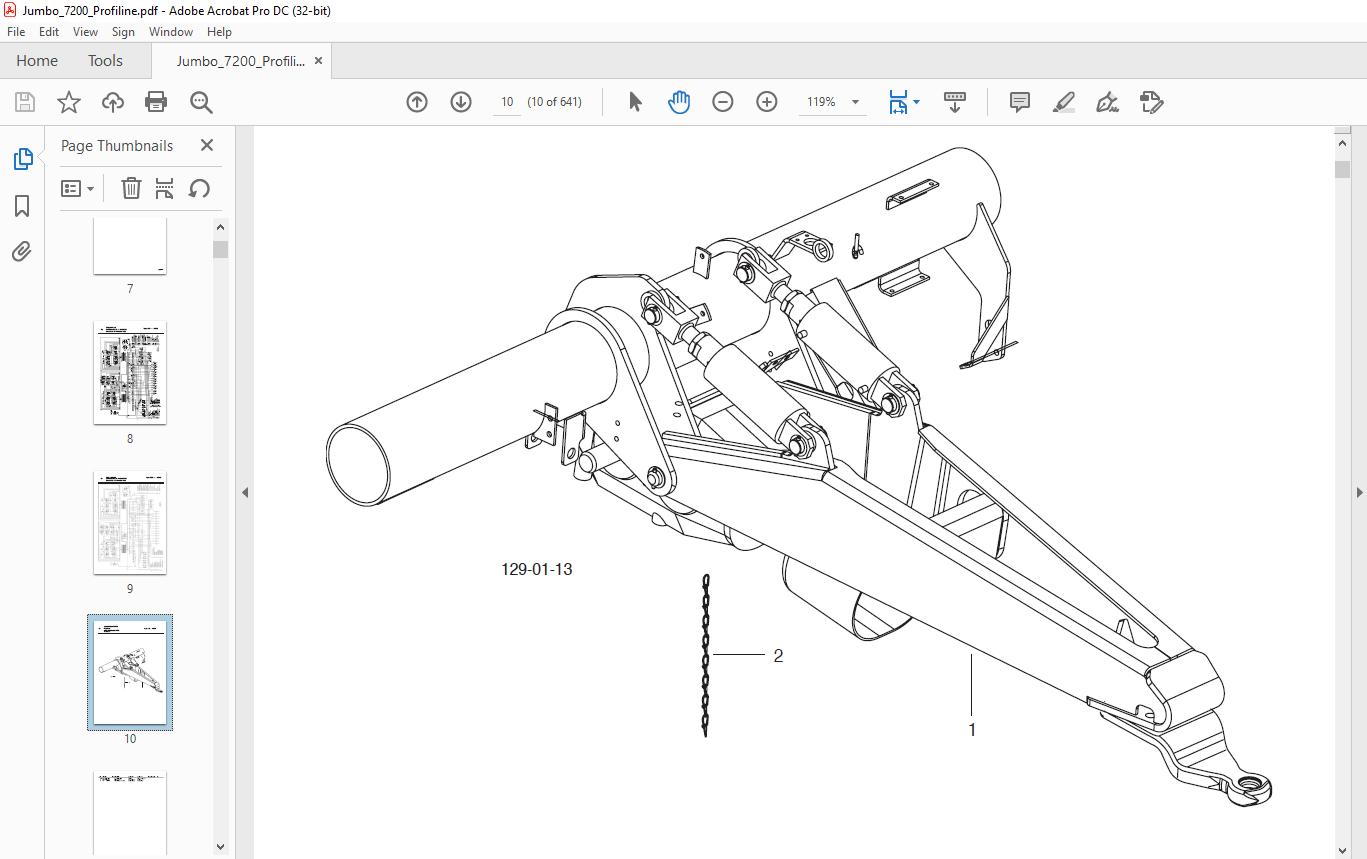Image resolution: width=1367 pixels, height=859 pixels.
Task: Select the Highlight text pen tool
Action: click(x=1064, y=102)
